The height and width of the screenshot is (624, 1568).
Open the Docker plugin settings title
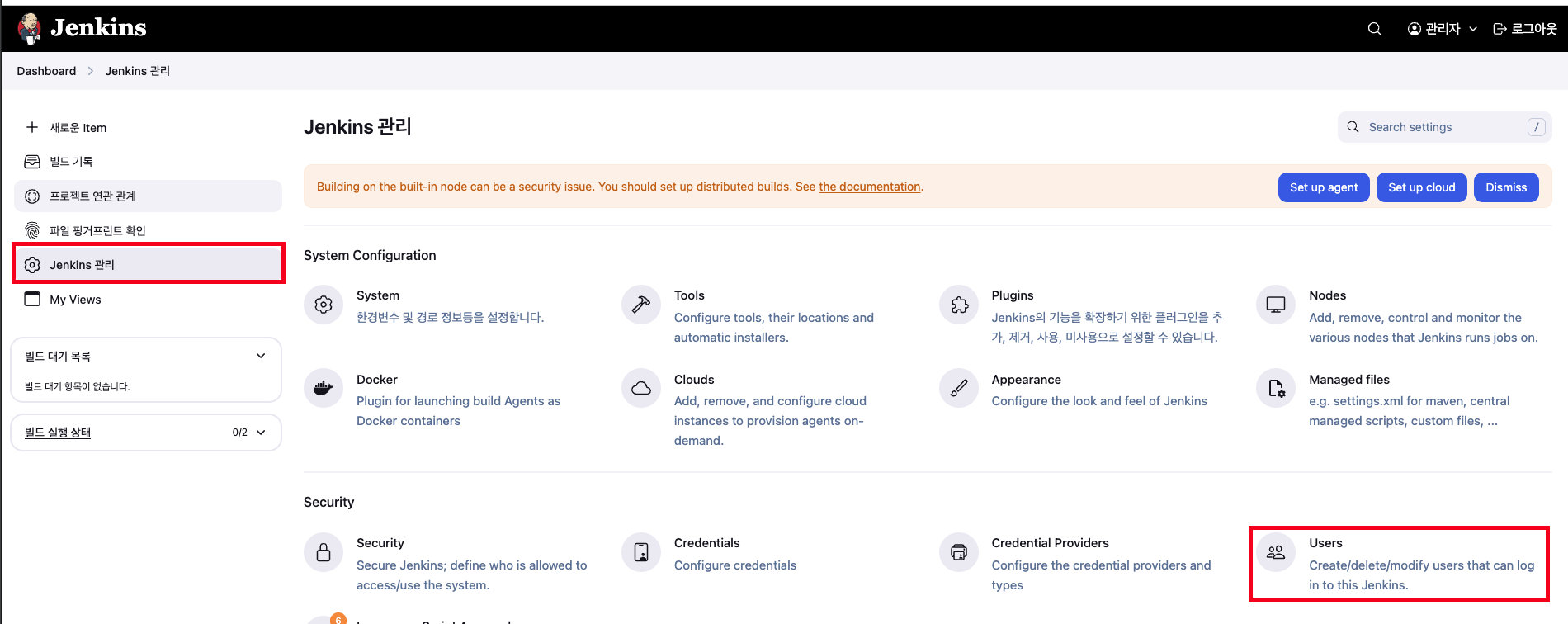tap(377, 380)
